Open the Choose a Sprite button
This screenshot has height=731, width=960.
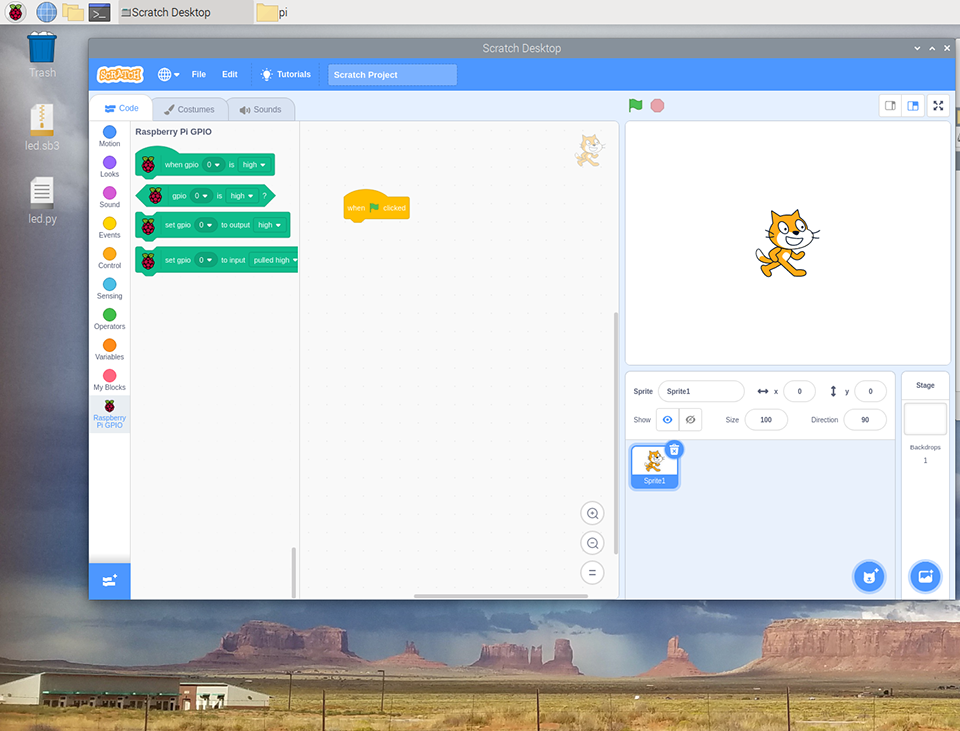click(x=869, y=576)
